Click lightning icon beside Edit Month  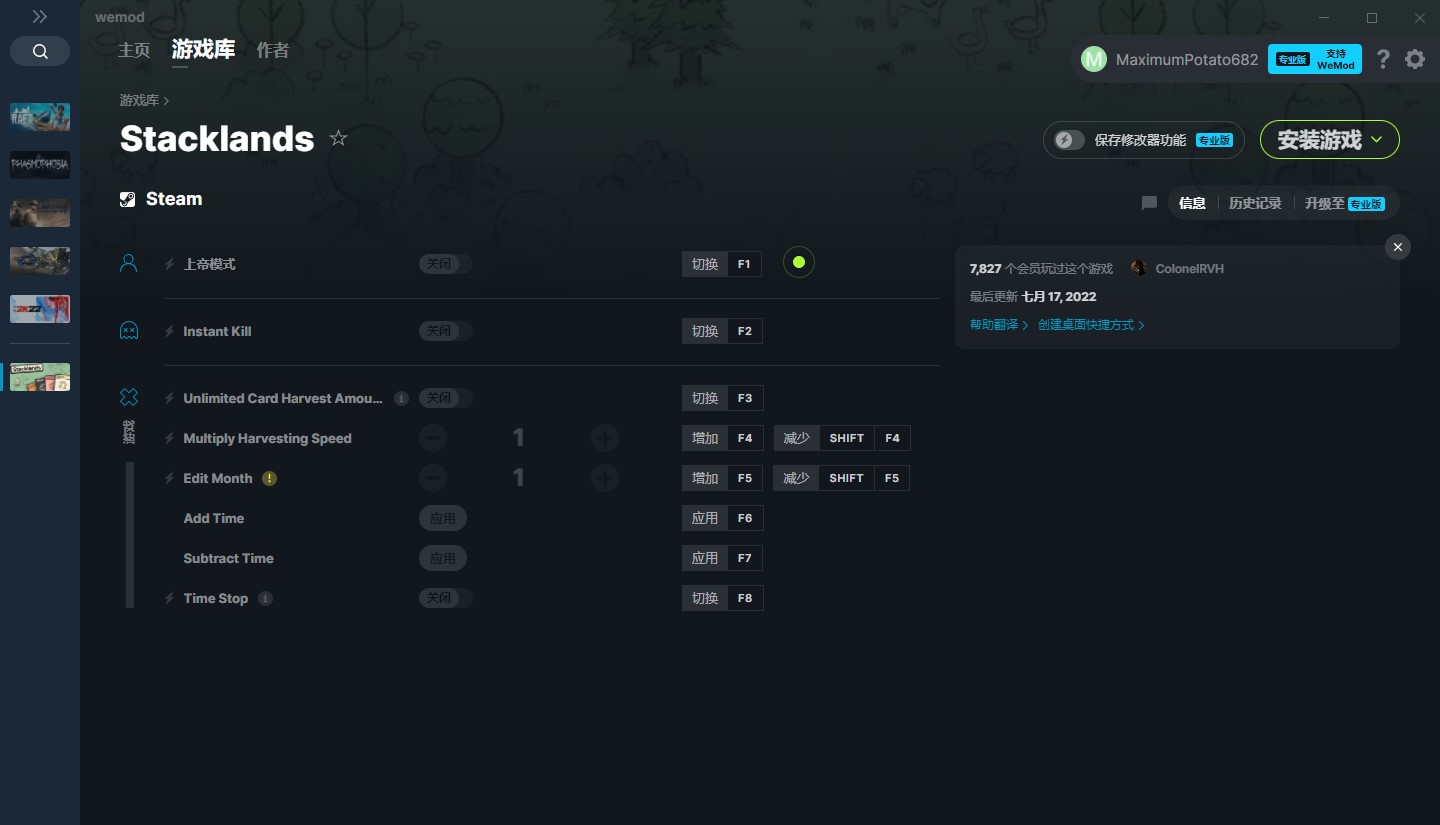169,478
